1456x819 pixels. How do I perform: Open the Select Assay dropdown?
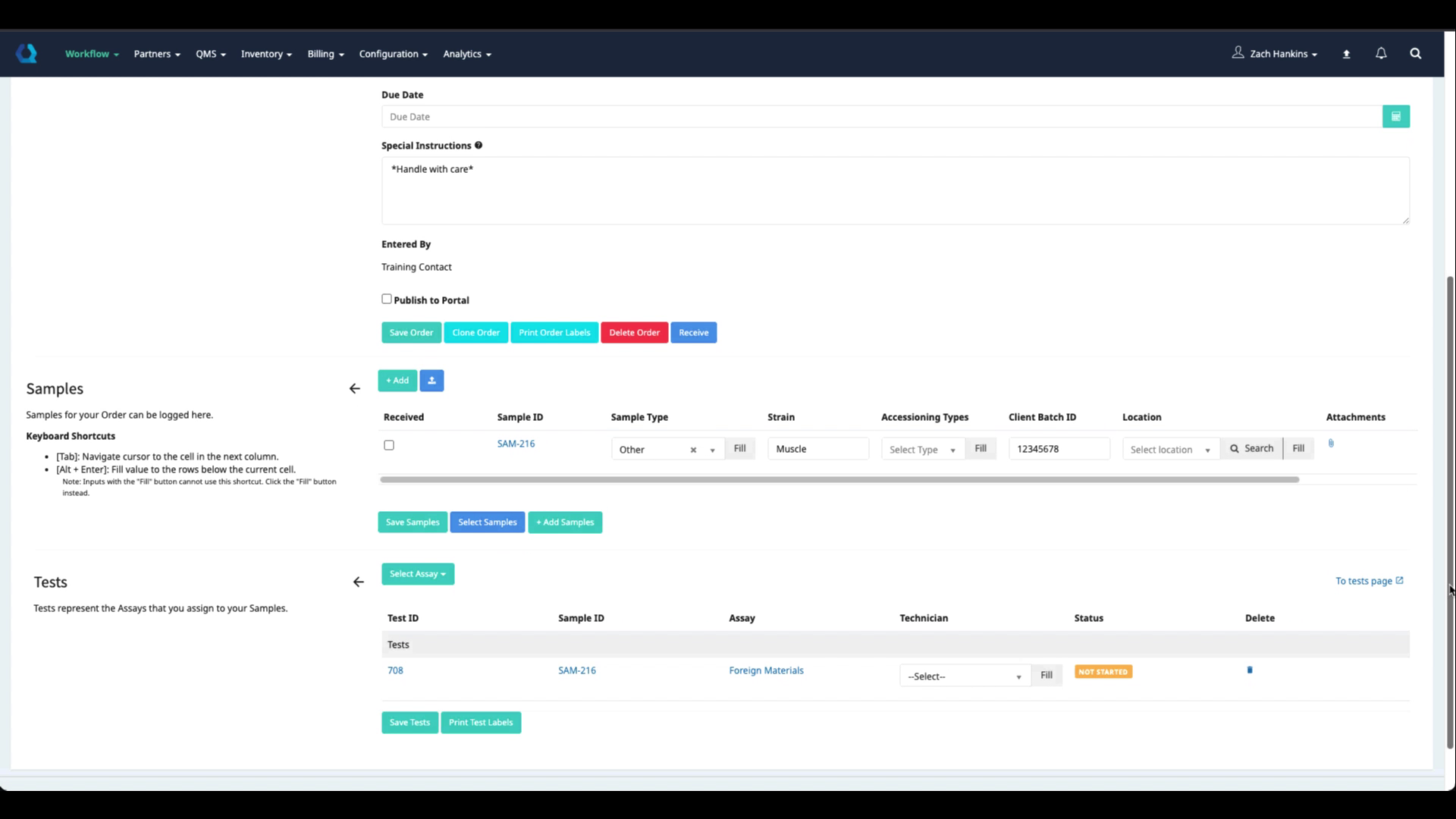click(418, 574)
